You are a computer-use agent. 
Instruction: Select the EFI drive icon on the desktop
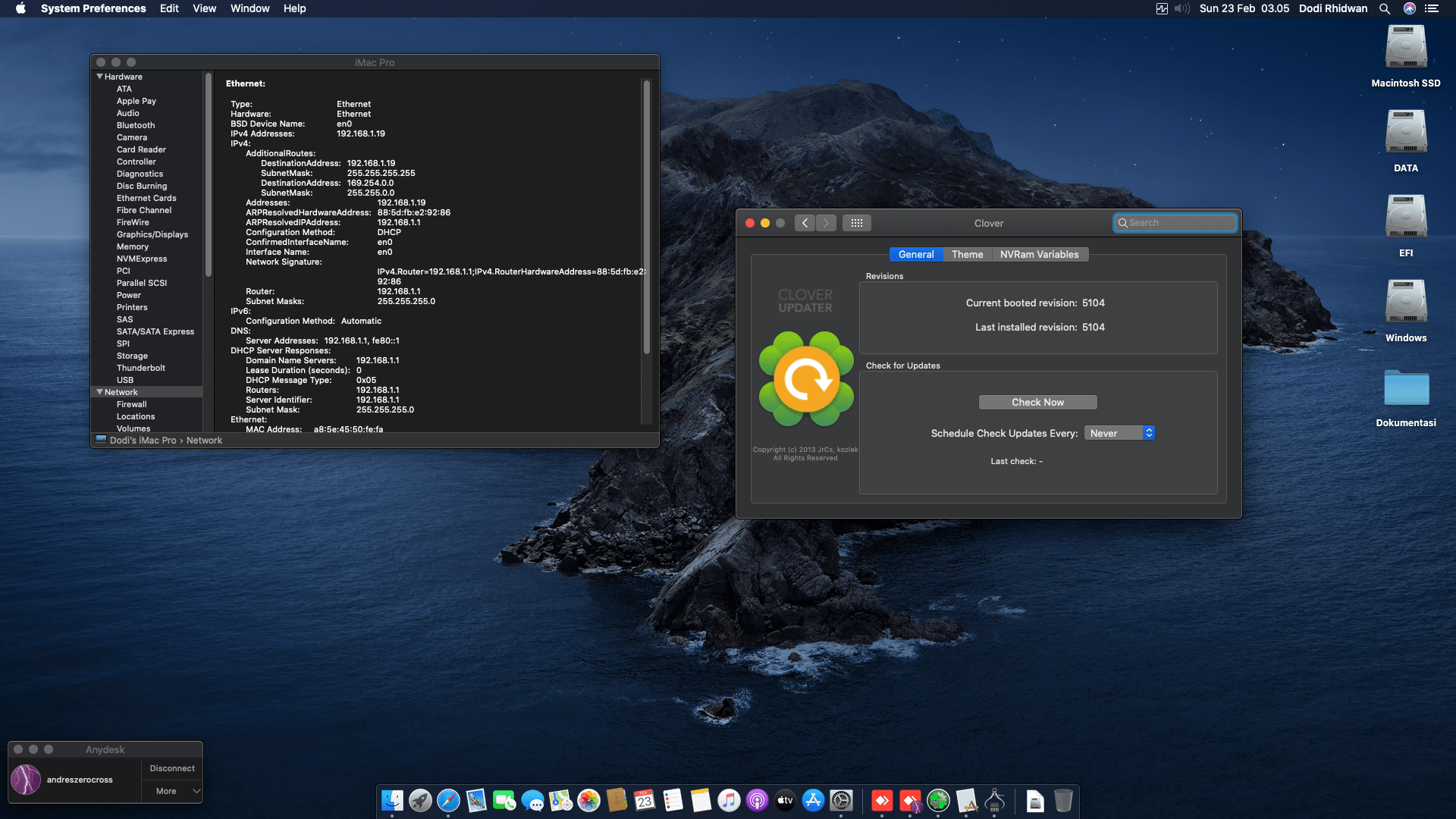(1406, 217)
